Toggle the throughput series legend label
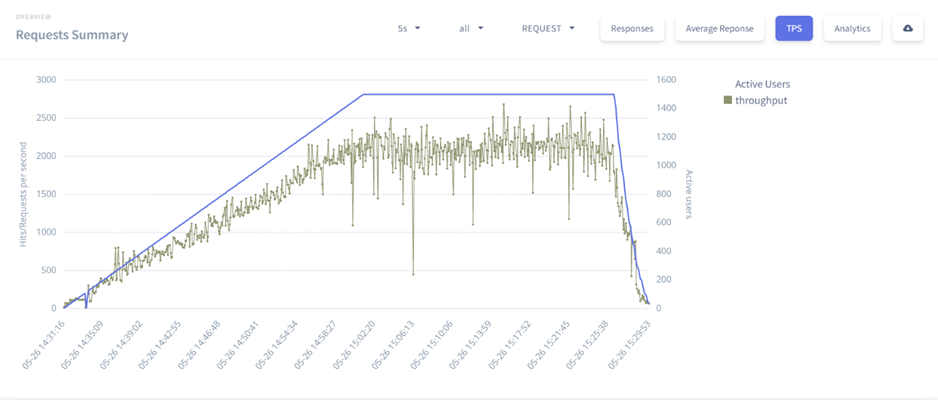This screenshot has width=938, height=400. click(x=763, y=100)
